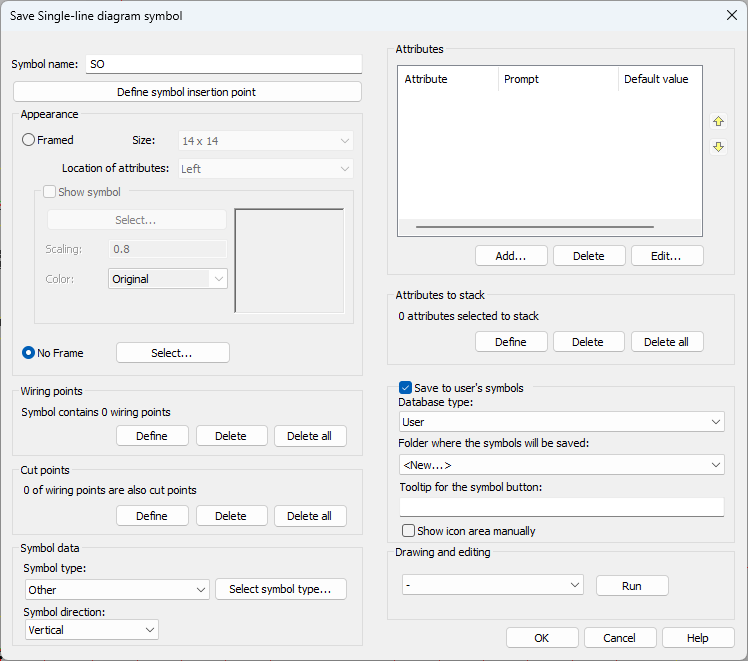Click the Symbol name text field
The height and width of the screenshot is (661, 748).
click(x=223, y=64)
